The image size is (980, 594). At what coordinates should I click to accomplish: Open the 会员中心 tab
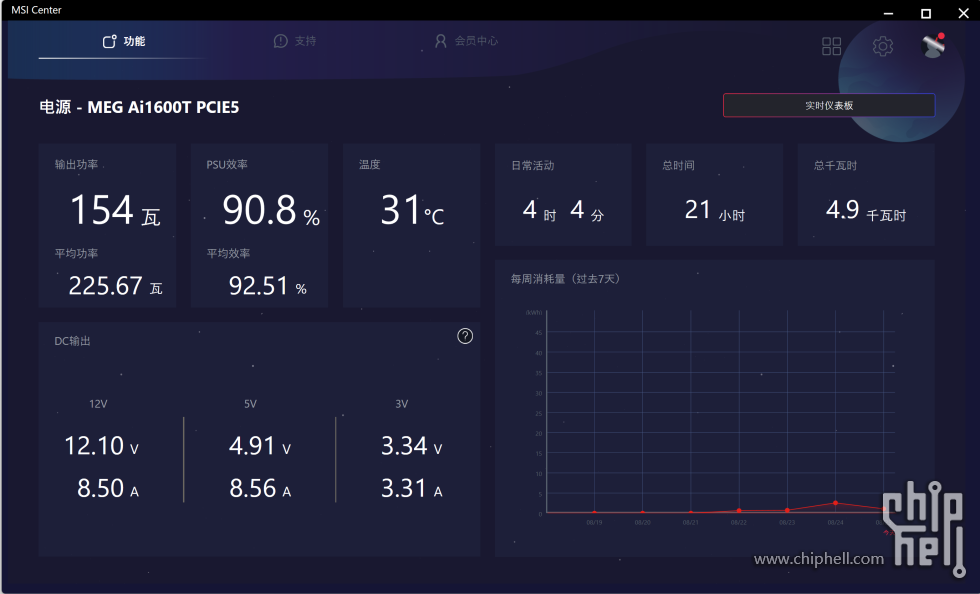tap(466, 41)
